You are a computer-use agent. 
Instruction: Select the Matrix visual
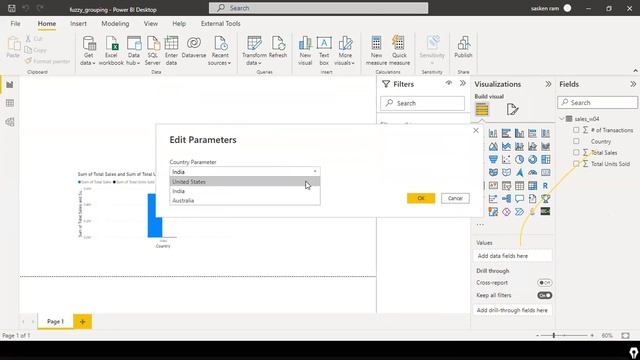click(532, 186)
